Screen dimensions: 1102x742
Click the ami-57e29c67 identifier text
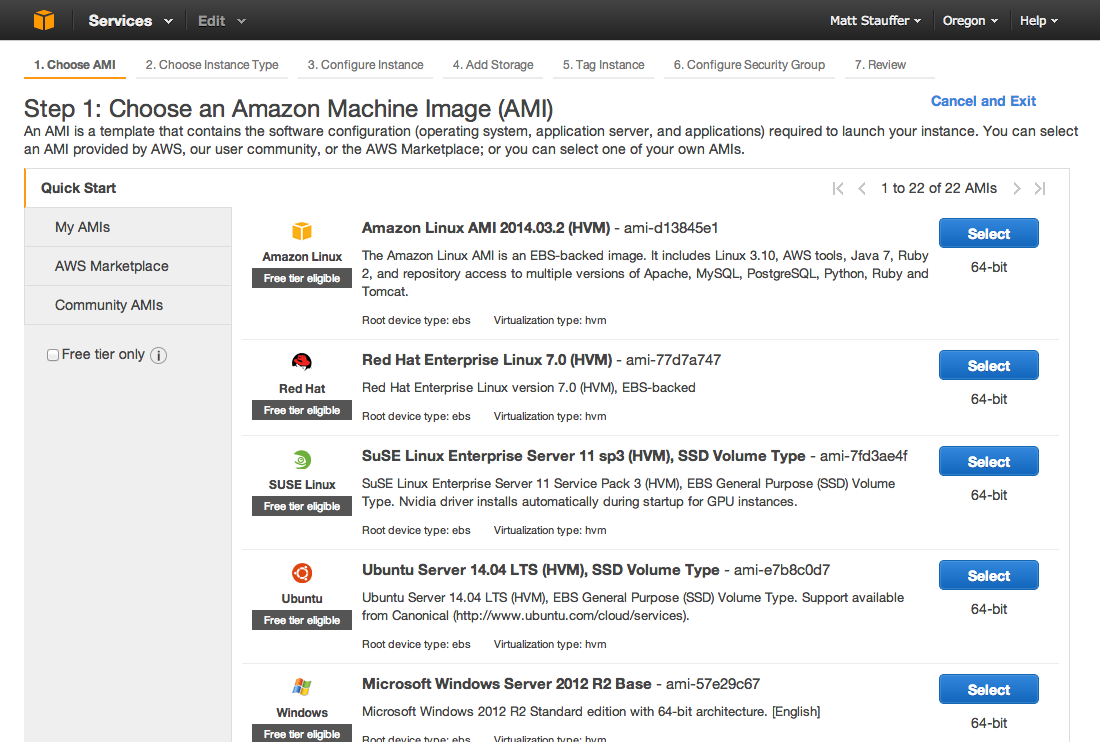pyautogui.click(x=713, y=684)
